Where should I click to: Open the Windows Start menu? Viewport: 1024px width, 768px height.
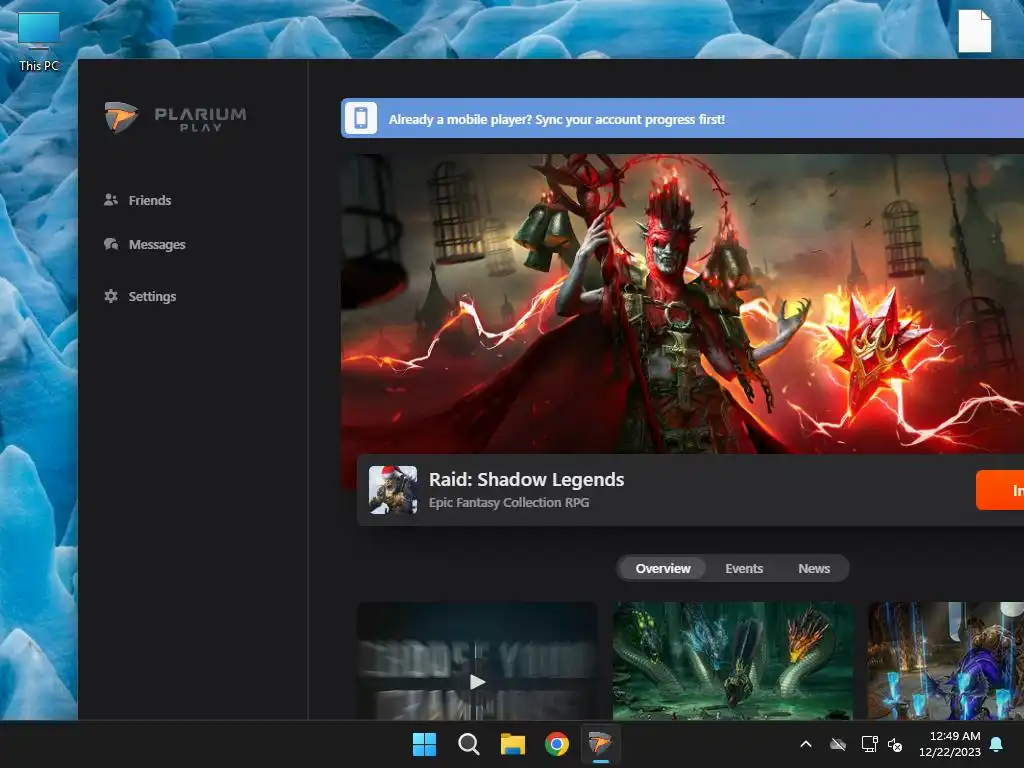[424, 744]
